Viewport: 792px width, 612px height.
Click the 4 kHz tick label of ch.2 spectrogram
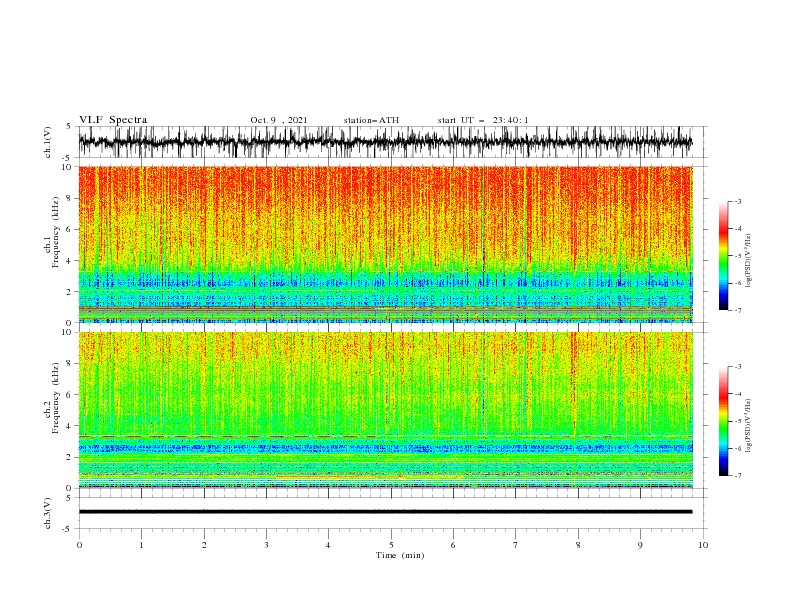[69, 426]
